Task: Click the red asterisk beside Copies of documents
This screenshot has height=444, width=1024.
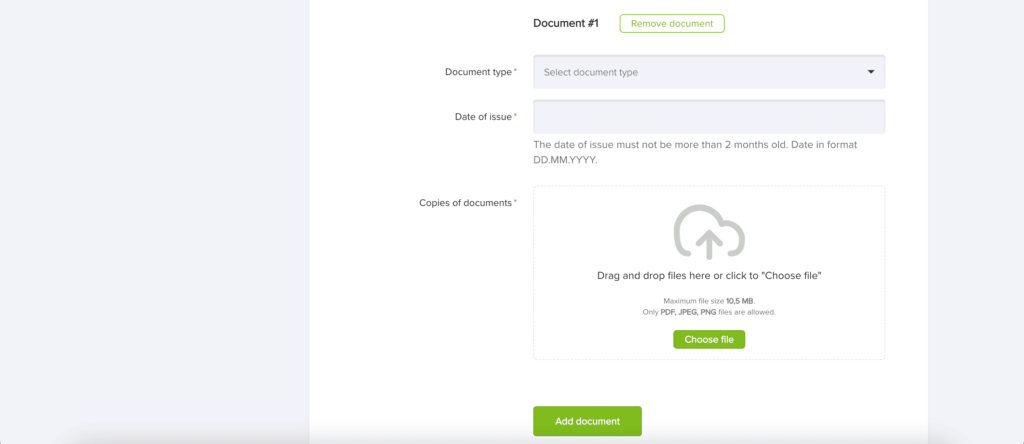Action: (x=515, y=200)
